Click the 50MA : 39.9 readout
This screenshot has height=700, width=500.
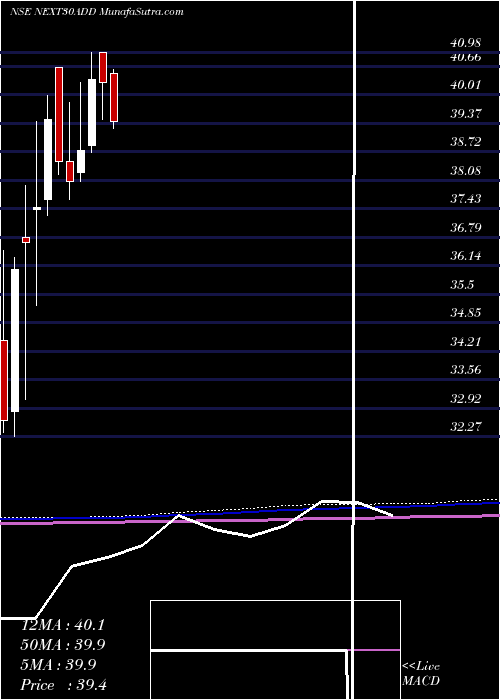(63, 645)
